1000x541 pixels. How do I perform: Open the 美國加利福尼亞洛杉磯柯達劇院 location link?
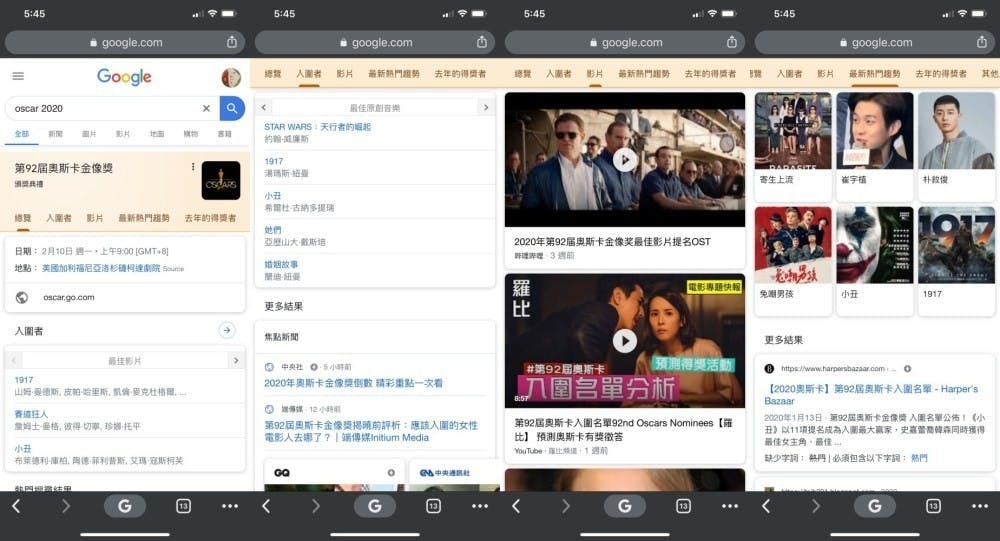(101, 269)
